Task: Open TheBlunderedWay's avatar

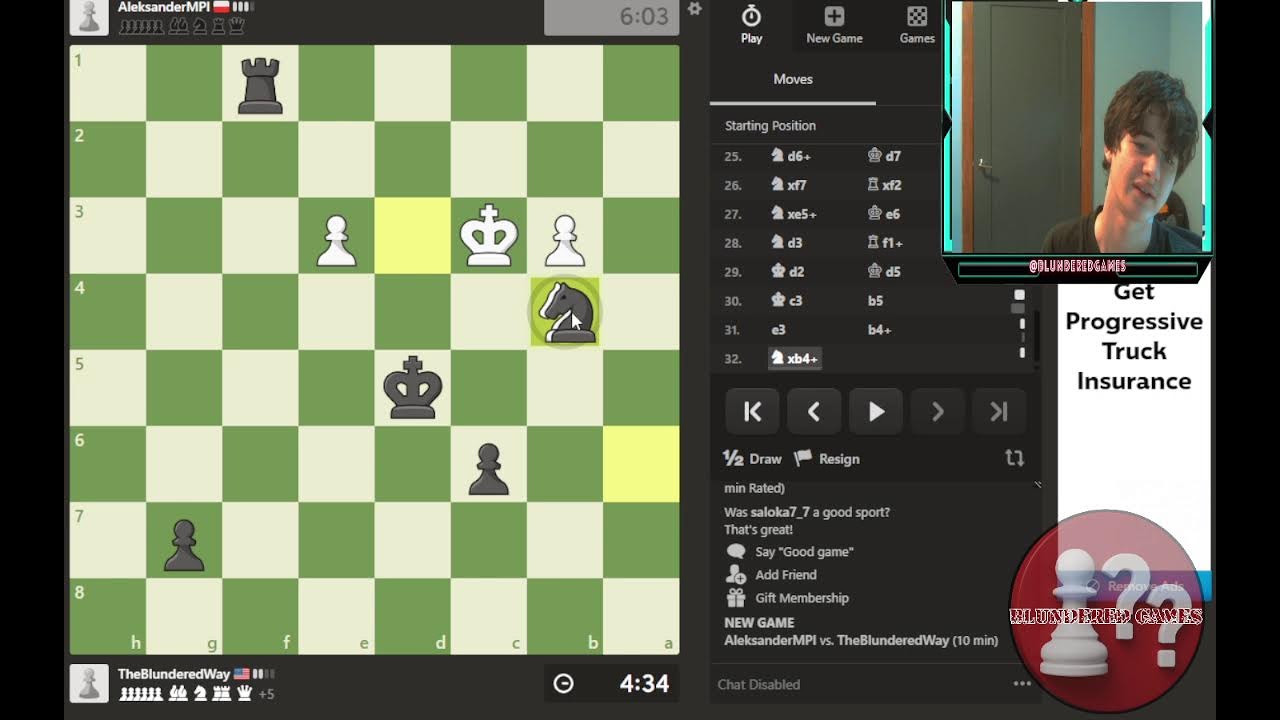Action: (89, 683)
